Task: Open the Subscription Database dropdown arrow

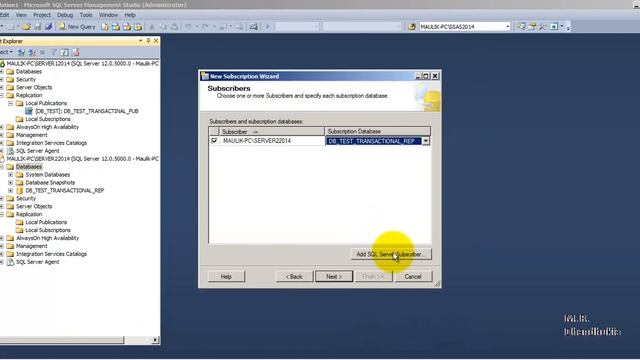Action: coord(426,141)
